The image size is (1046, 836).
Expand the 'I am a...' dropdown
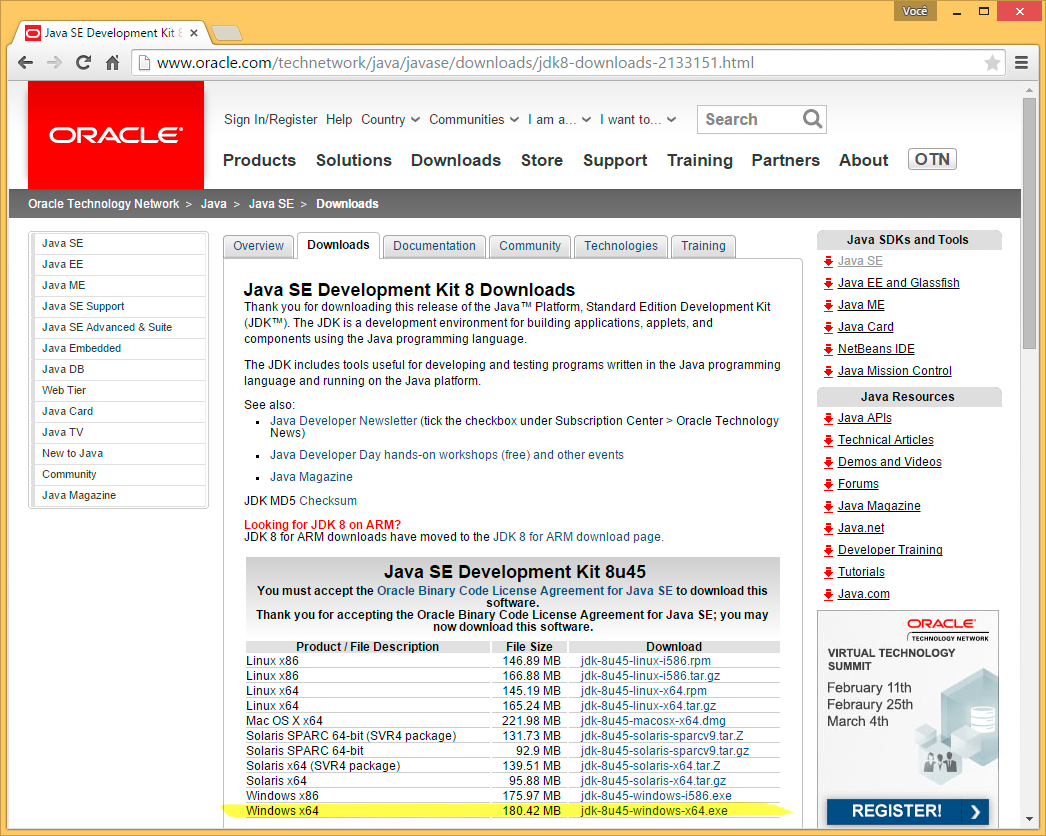559,119
